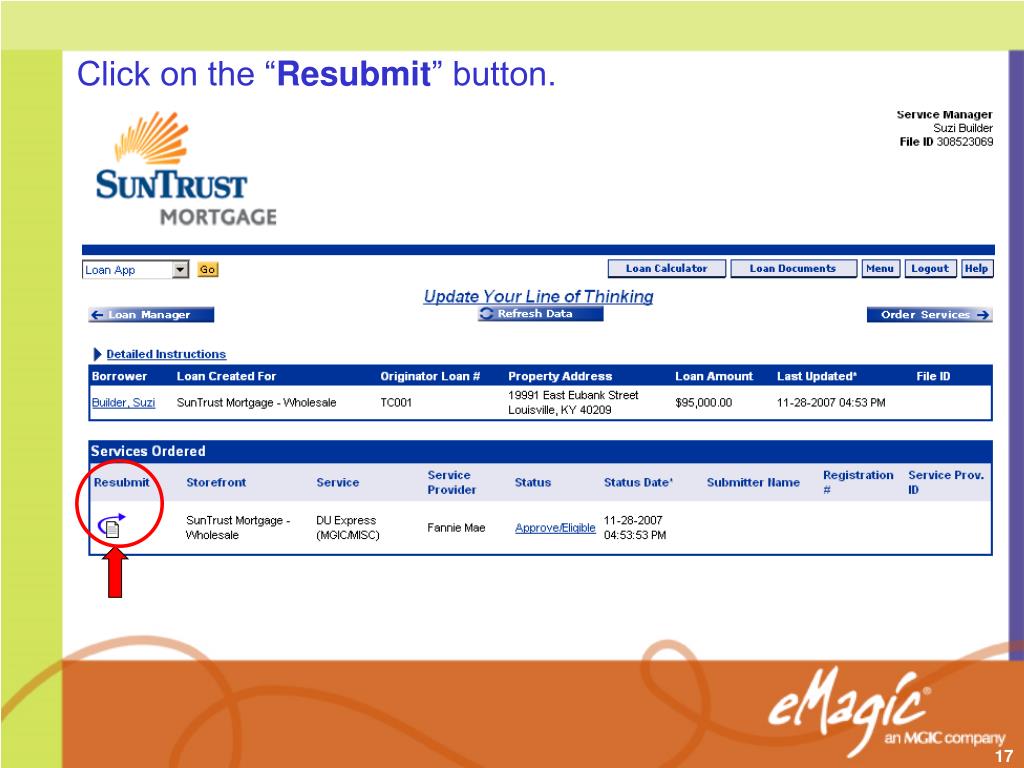
Task: Click SunTrust Mortgage - Wholesale under Loan Created For
Action: click(257, 402)
